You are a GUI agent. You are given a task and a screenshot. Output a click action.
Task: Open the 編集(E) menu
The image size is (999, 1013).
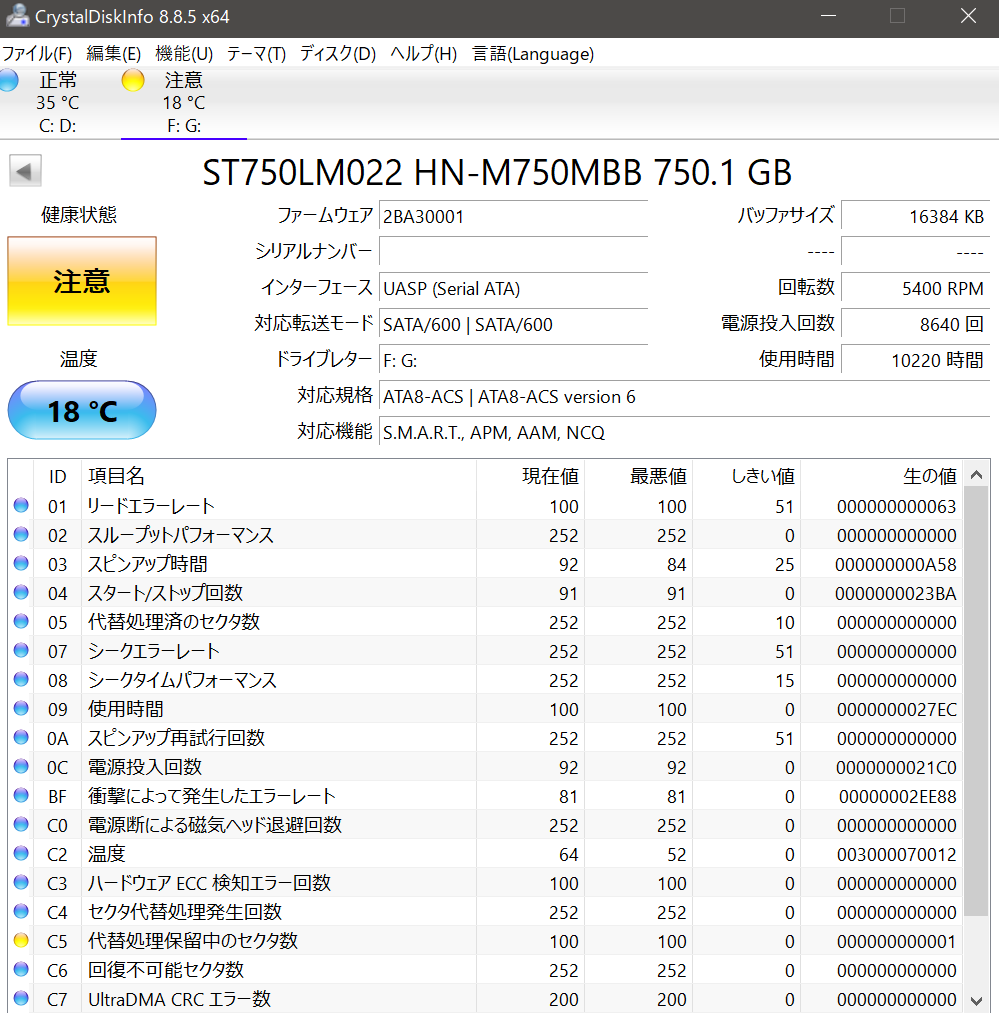(114, 54)
